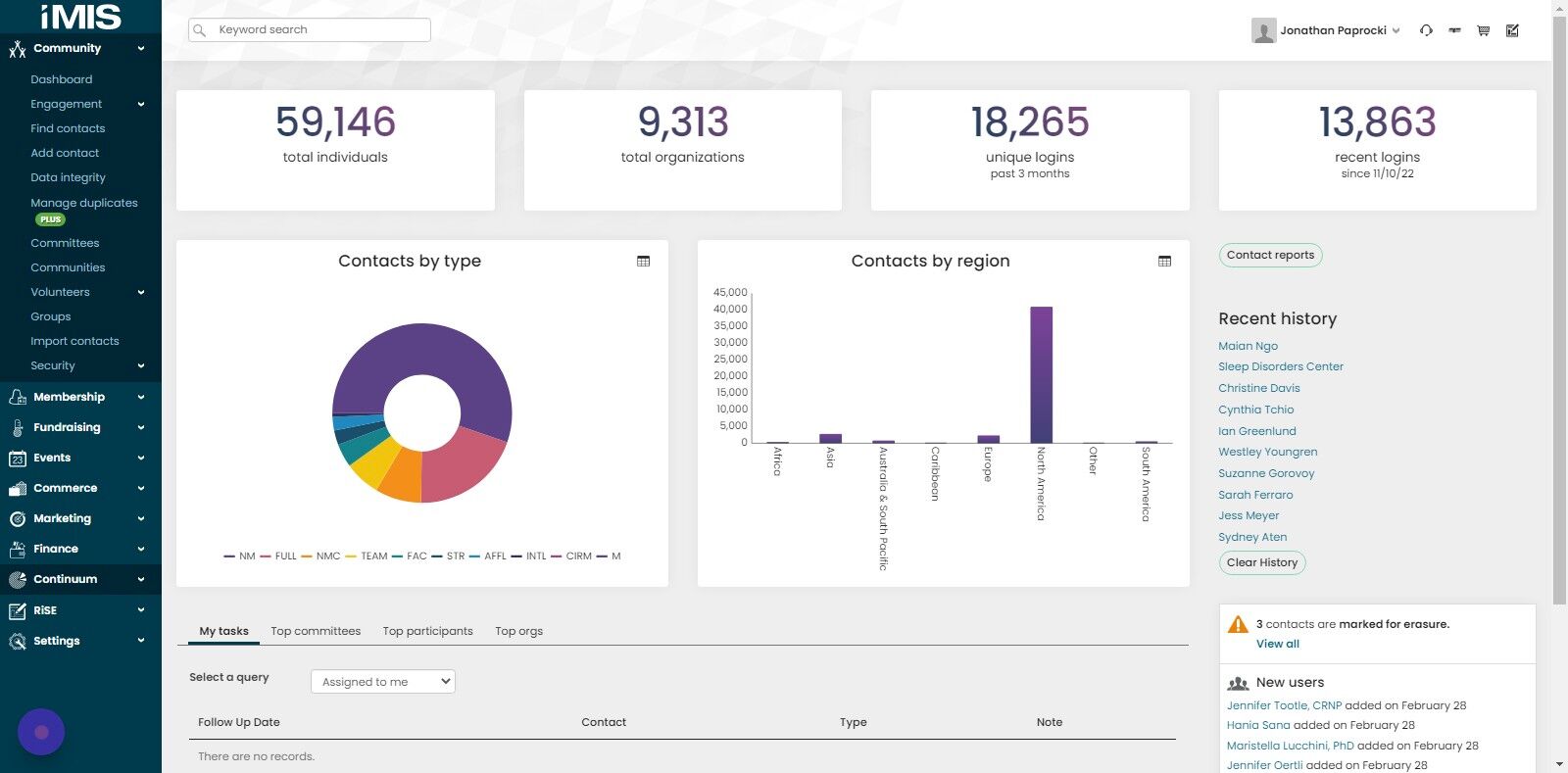Open the 'Assigned to me' query dropdown
This screenshot has height=773, width=1568.
pyautogui.click(x=383, y=682)
